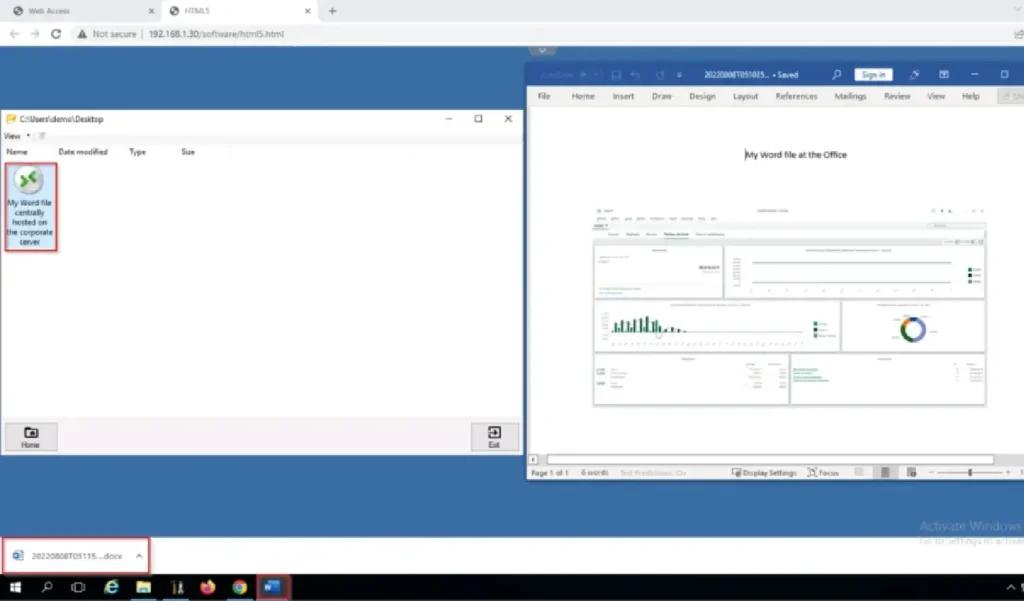
Task: Open the References ribbon tab
Action: tap(796, 97)
